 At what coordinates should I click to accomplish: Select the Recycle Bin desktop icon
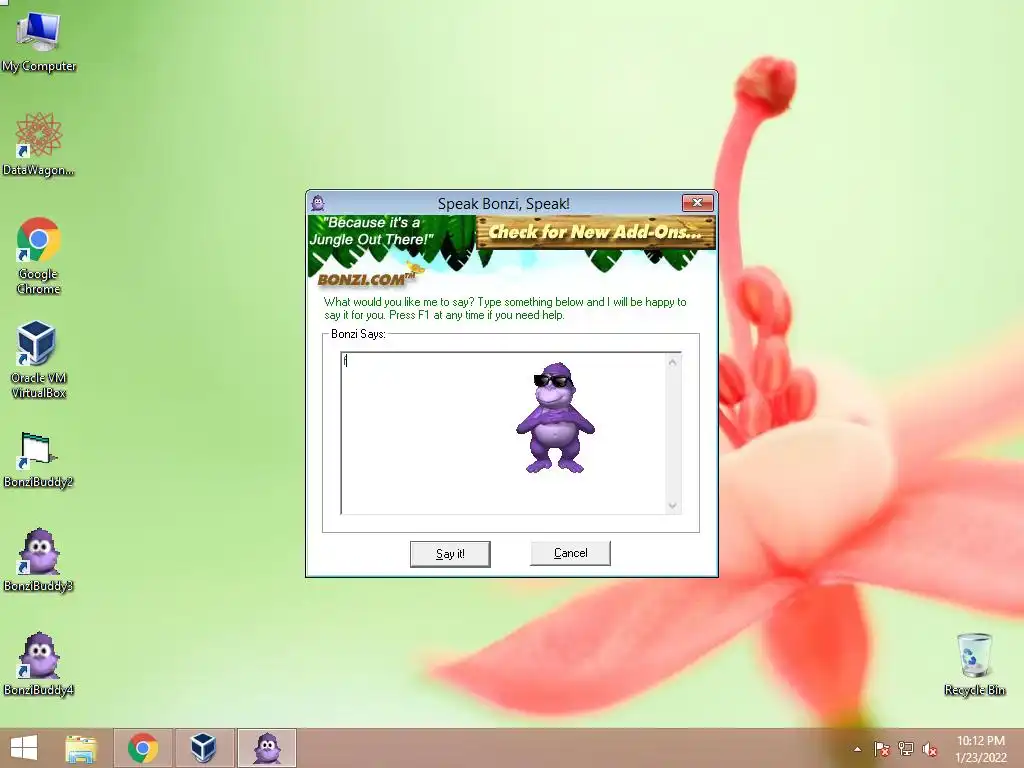click(x=974, y=664)
